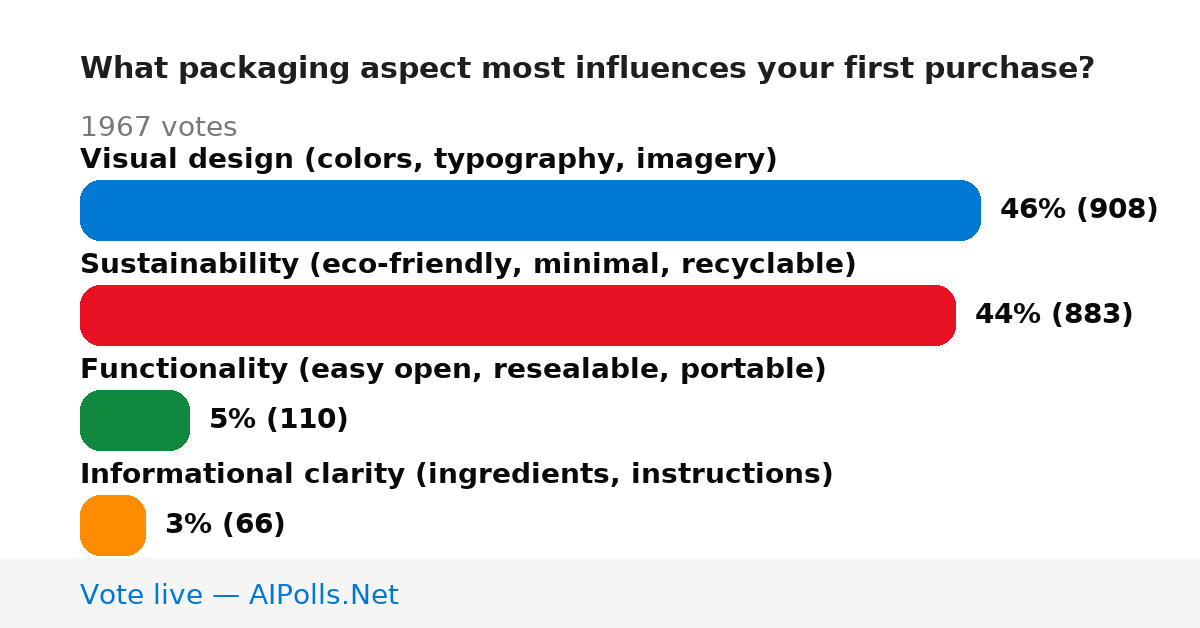
Task: Select the Functionality option label
Action: tap(453, 369)
